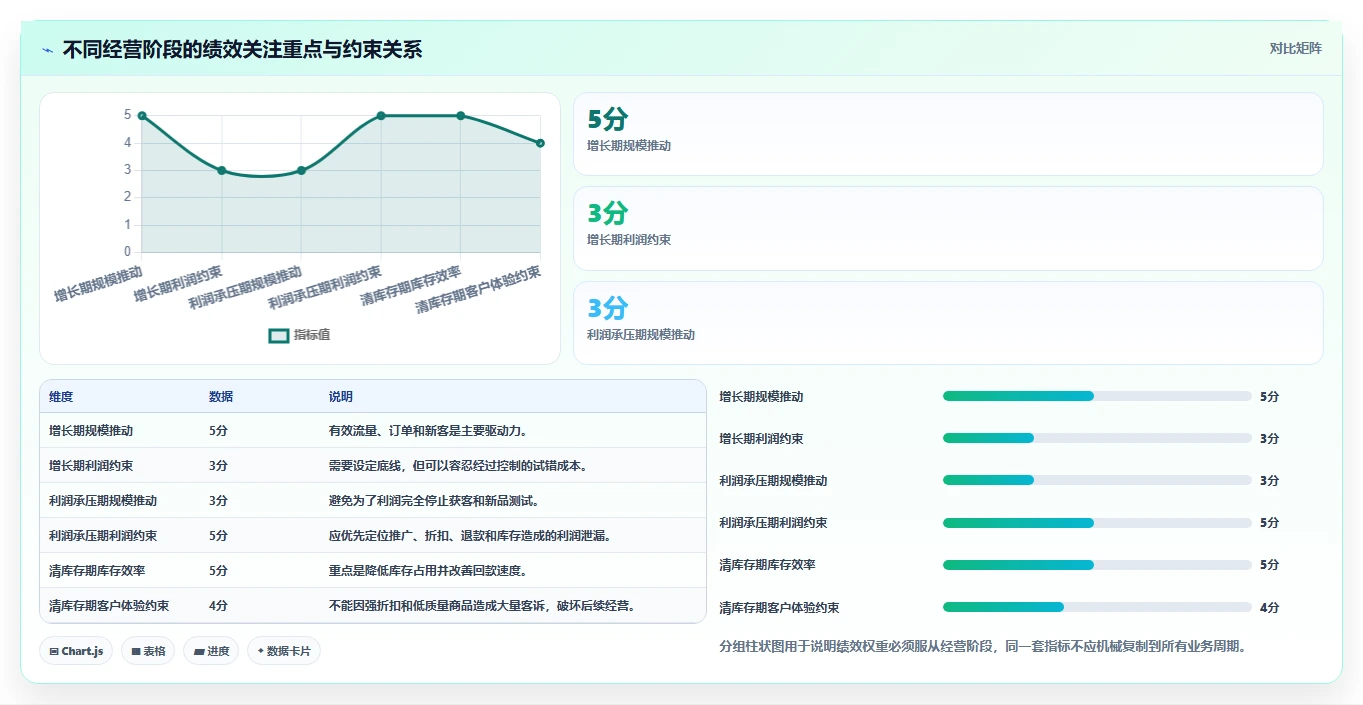The image size is (1363, 705).
Task: Click the 4分 value beside the last progress bar
Action: 1269,607
